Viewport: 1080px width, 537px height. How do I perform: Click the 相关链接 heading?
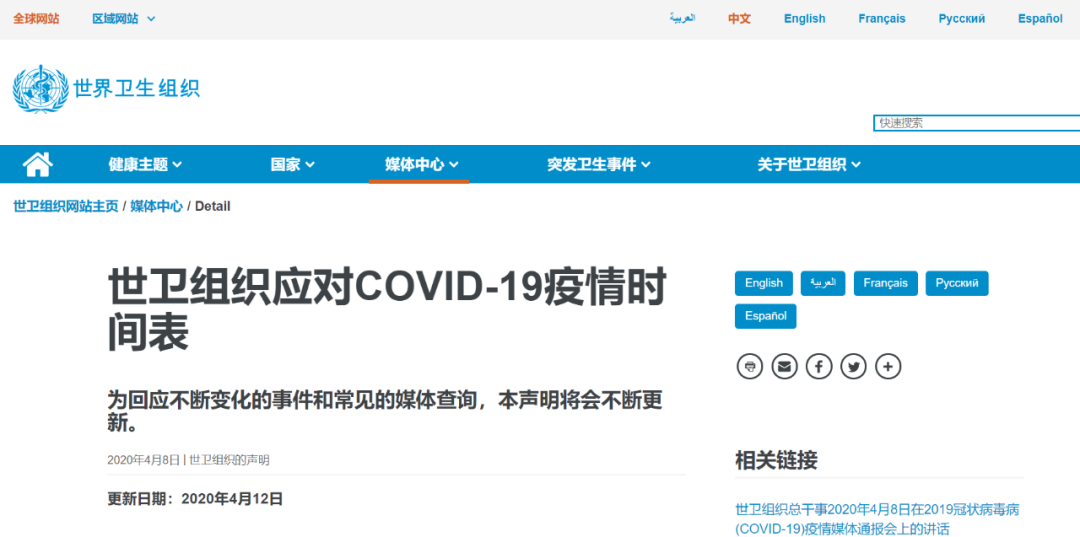pos(776,460)
